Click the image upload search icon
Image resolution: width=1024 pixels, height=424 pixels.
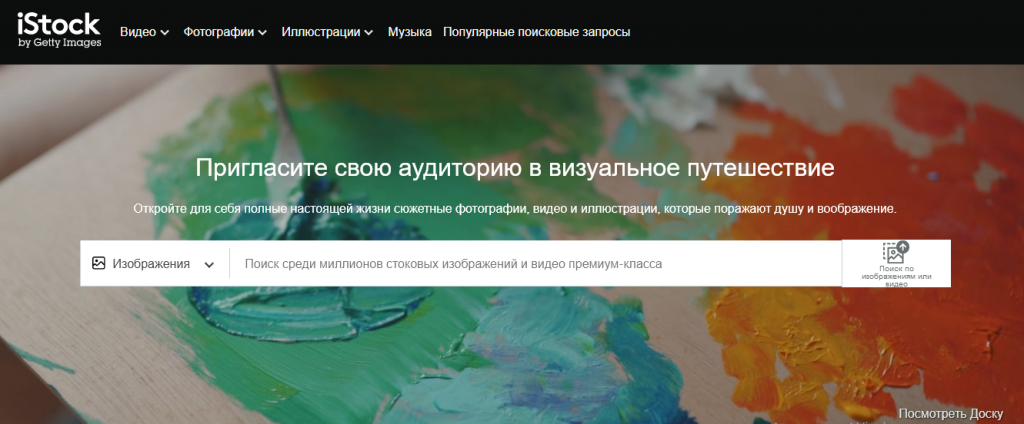(895, 252)
